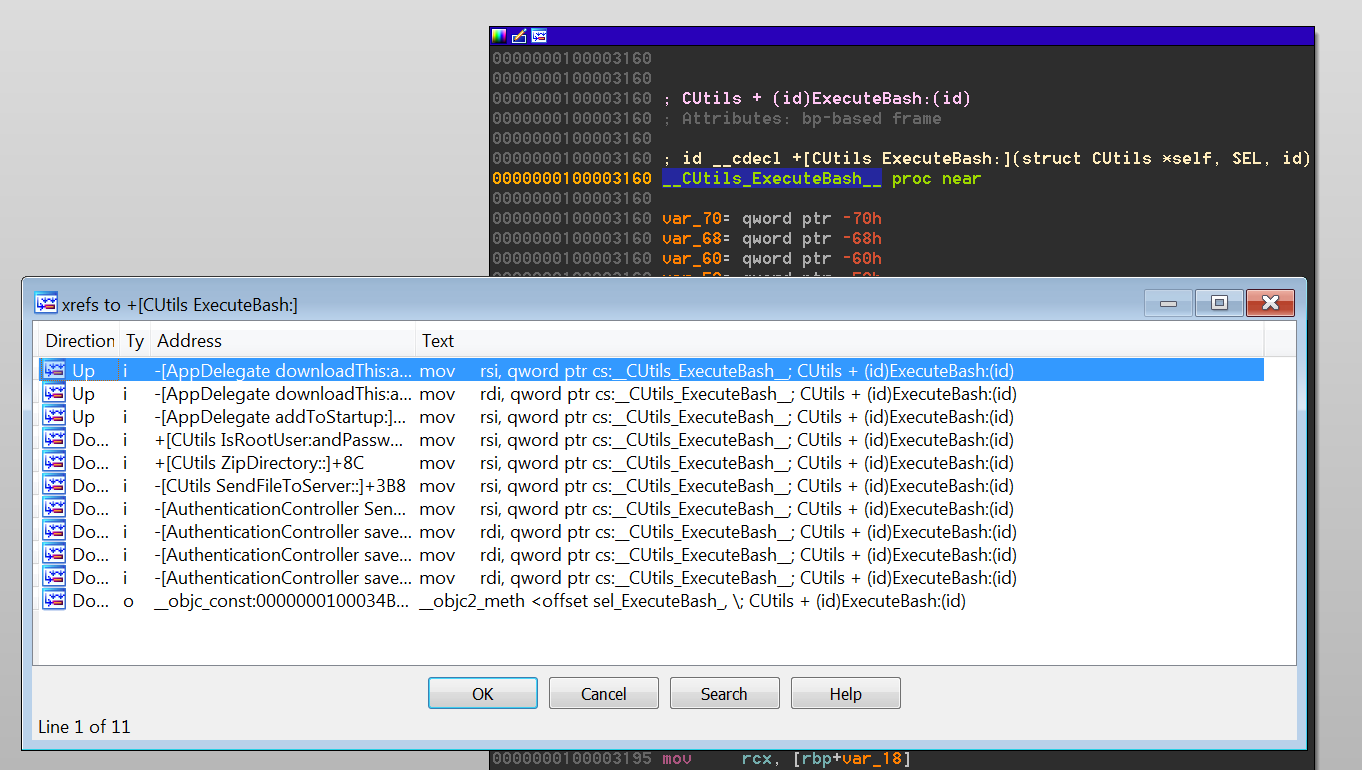Click 'xrefs to +[CUtils ExecuteBash:]' title
This screenshot has height=770, width=1362.
tap(180, 304)
